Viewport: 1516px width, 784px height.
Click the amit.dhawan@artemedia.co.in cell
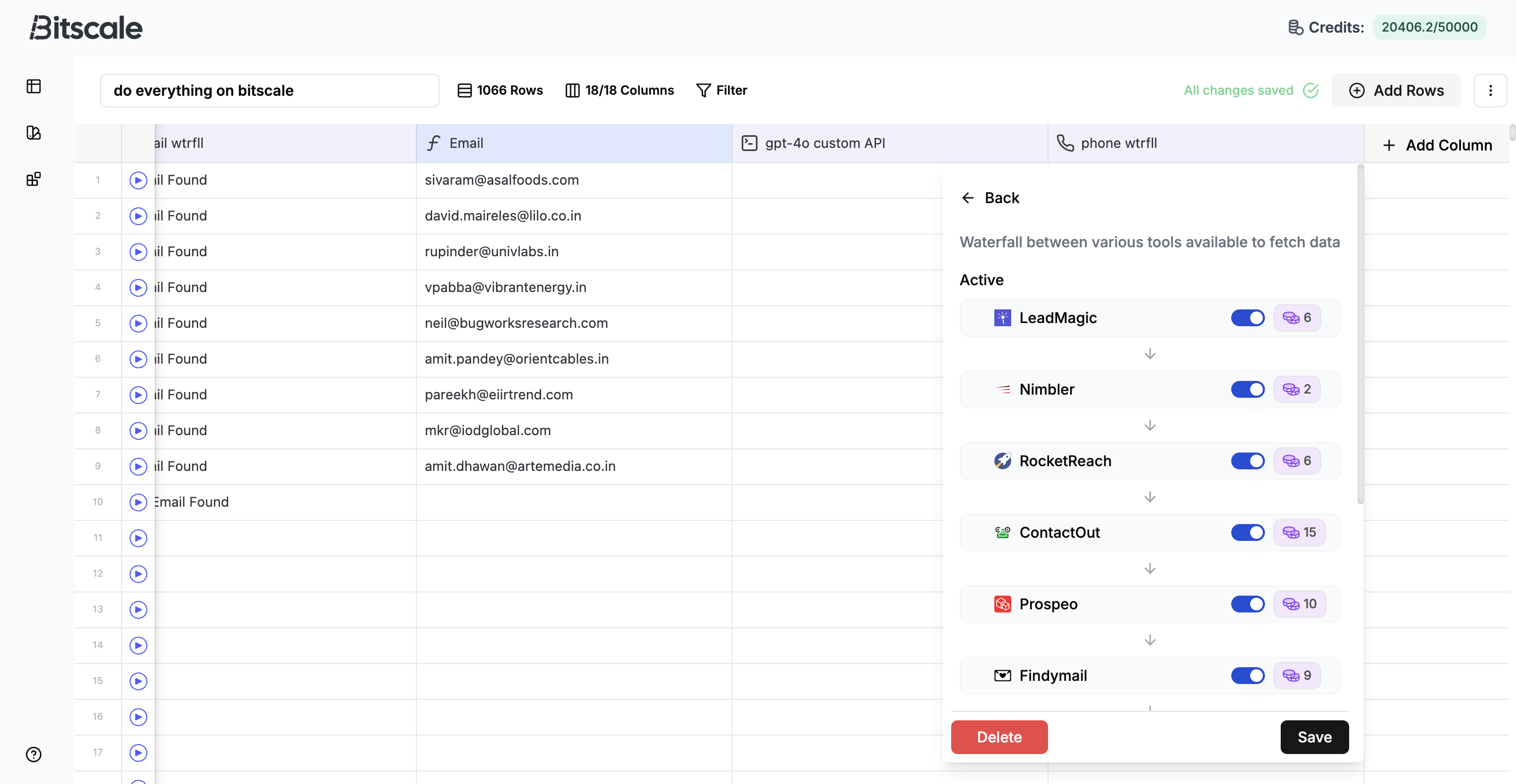pos(574,466)
